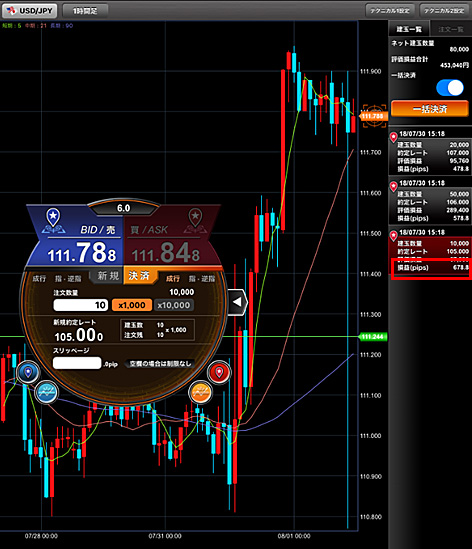Image resolution: width=472 pixels, height=549 pixels.
Task: Click the 注文数量 input field
Action: [x=80, y=305]
